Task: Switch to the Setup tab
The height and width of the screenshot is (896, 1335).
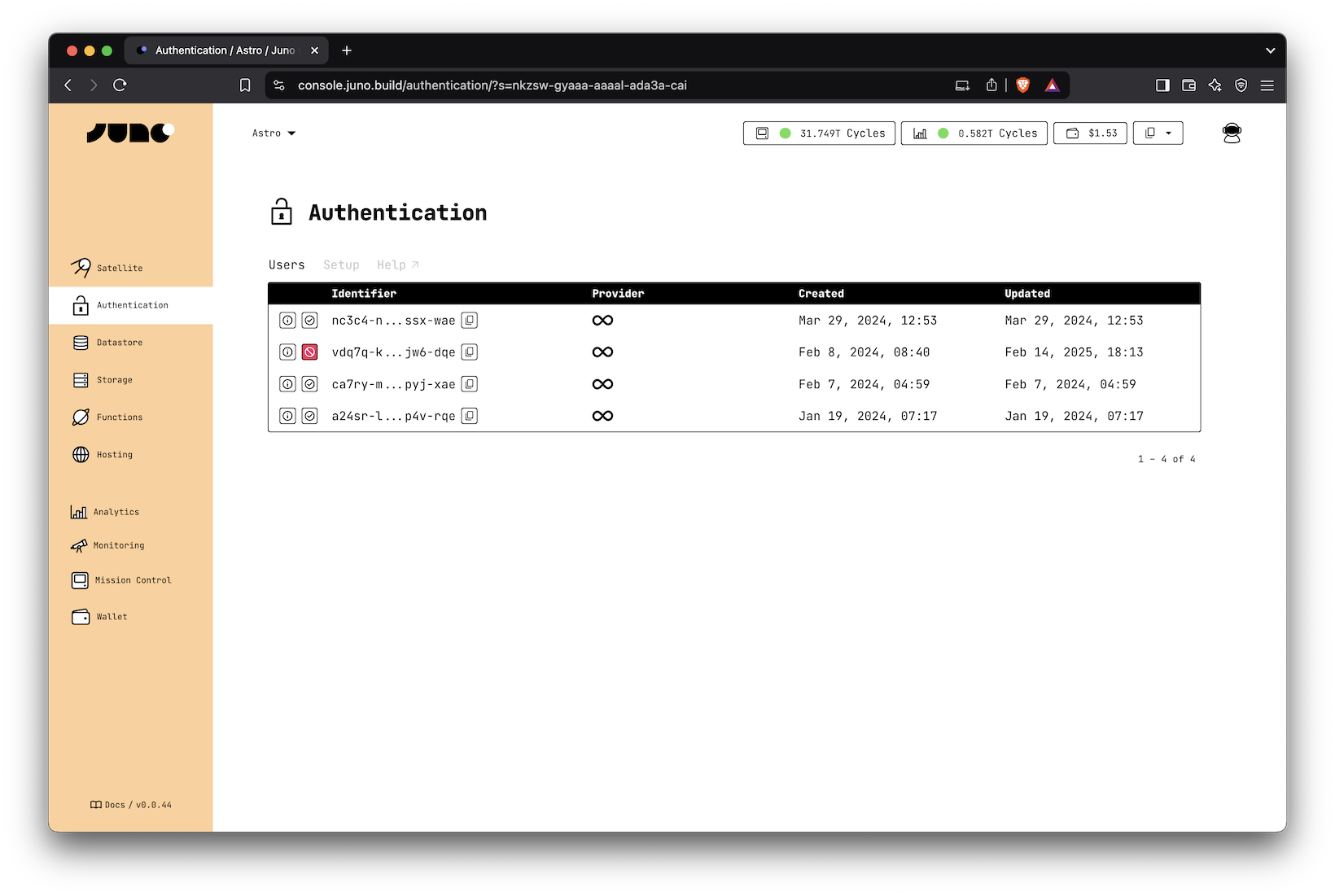Action: (x=341, y=264)
